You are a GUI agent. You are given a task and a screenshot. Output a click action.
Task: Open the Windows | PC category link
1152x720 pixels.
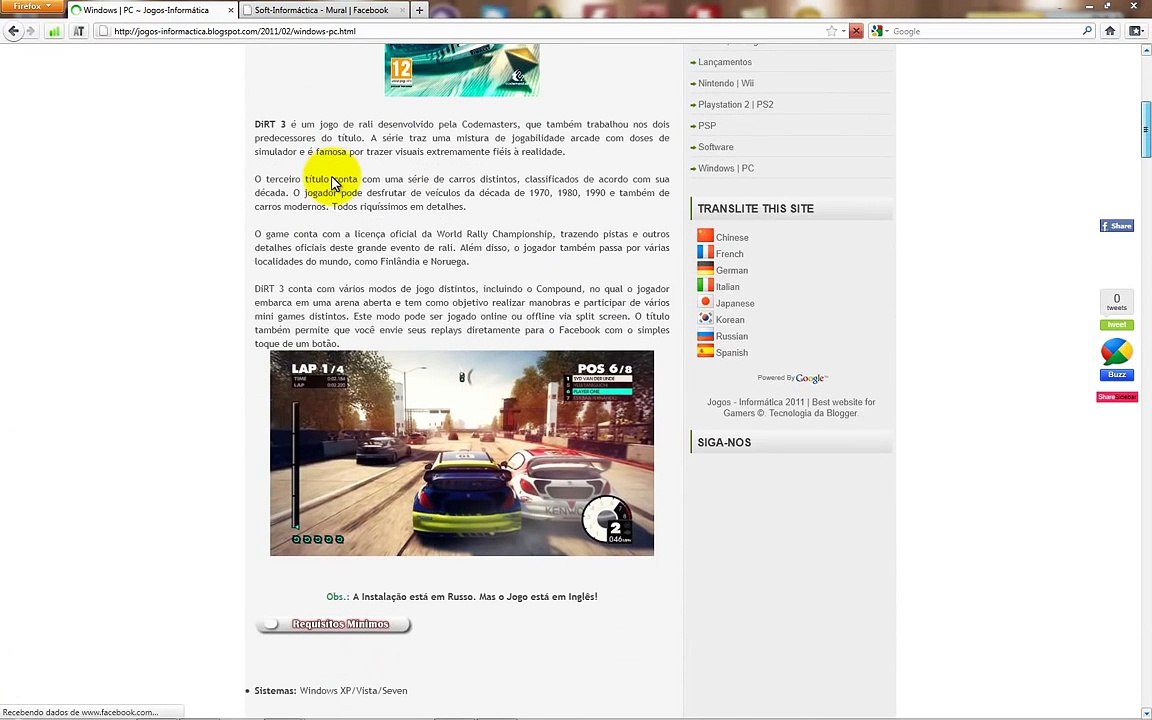pyautogui.click(x=726, y=168)
